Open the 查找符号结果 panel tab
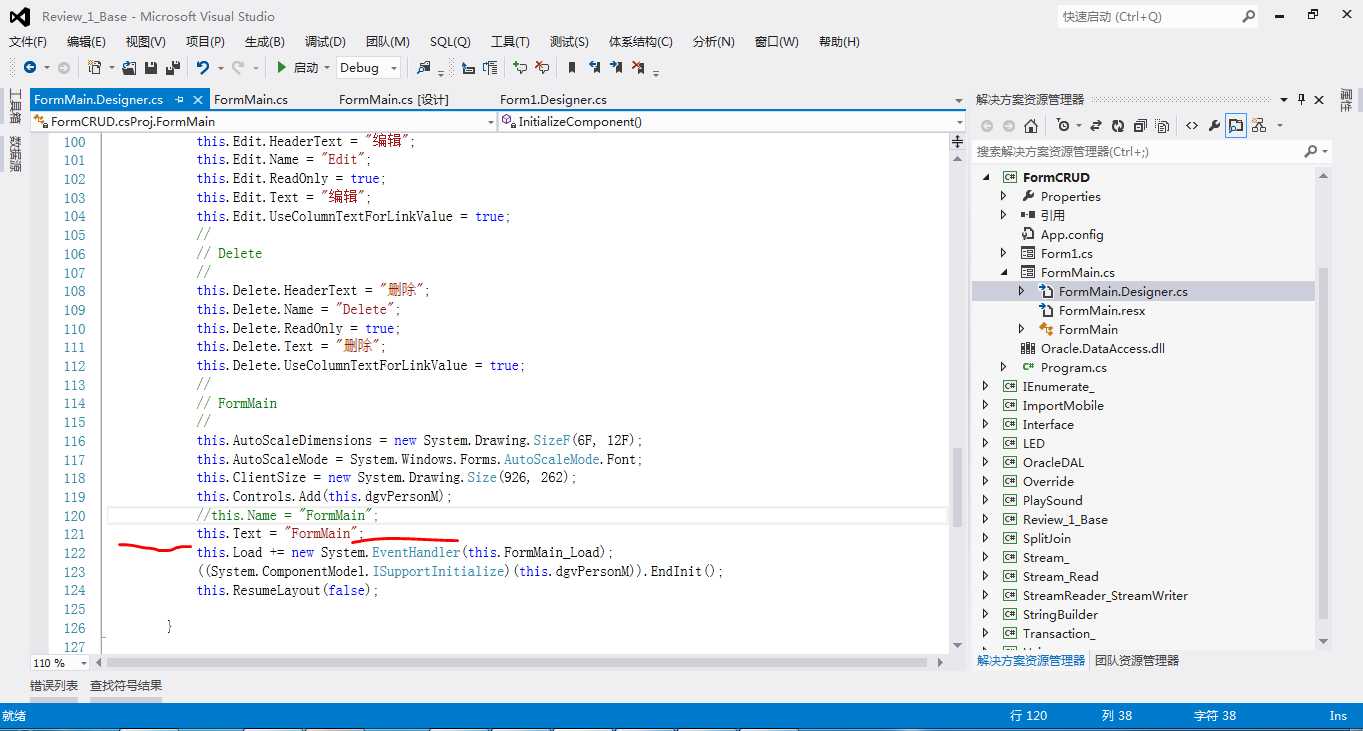This screenshot has width=1363, height=731. [x=126, y=685]
